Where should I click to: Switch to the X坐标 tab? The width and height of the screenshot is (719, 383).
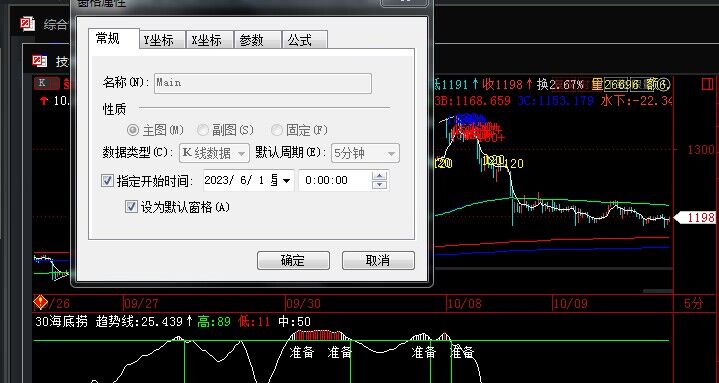coord(210,40)
